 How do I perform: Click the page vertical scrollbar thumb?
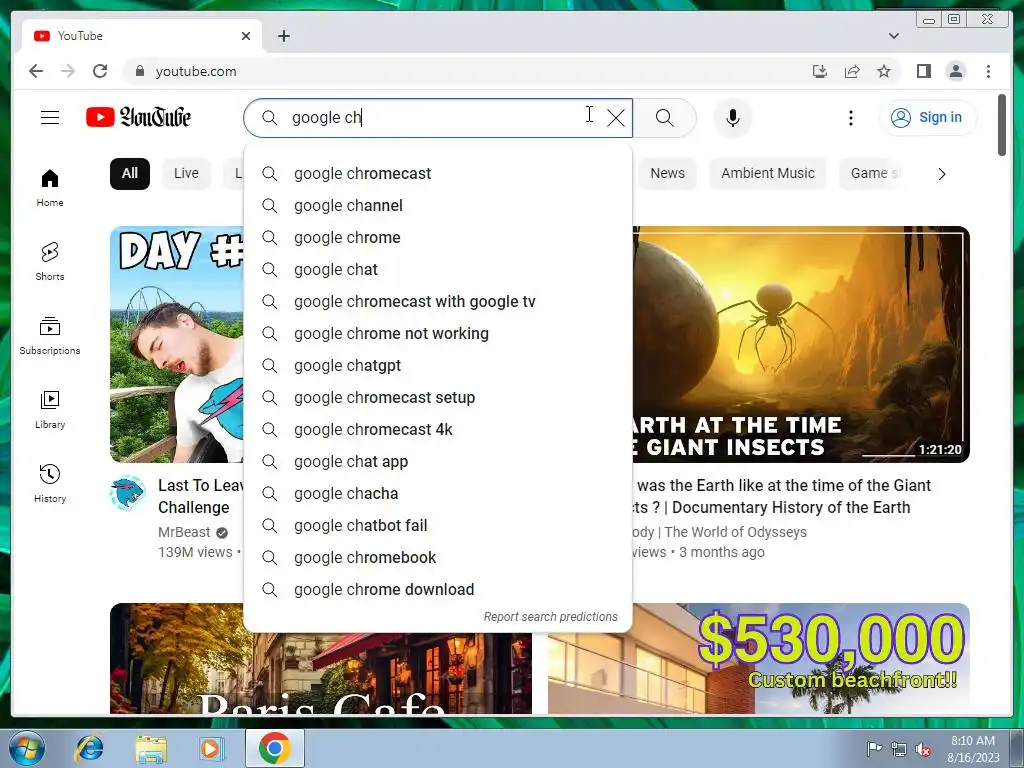coord(1002,125)
